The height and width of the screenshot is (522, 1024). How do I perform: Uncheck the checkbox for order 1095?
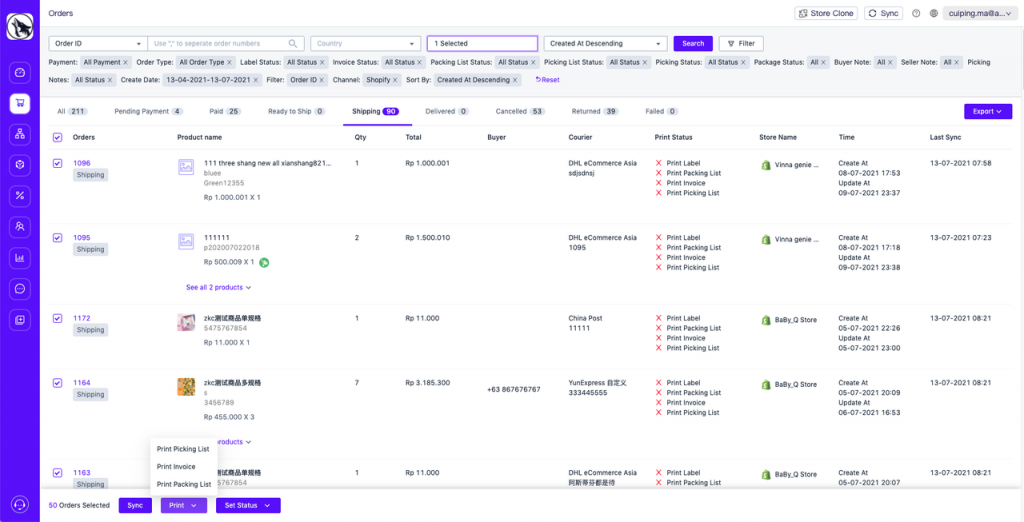point(57,238)
